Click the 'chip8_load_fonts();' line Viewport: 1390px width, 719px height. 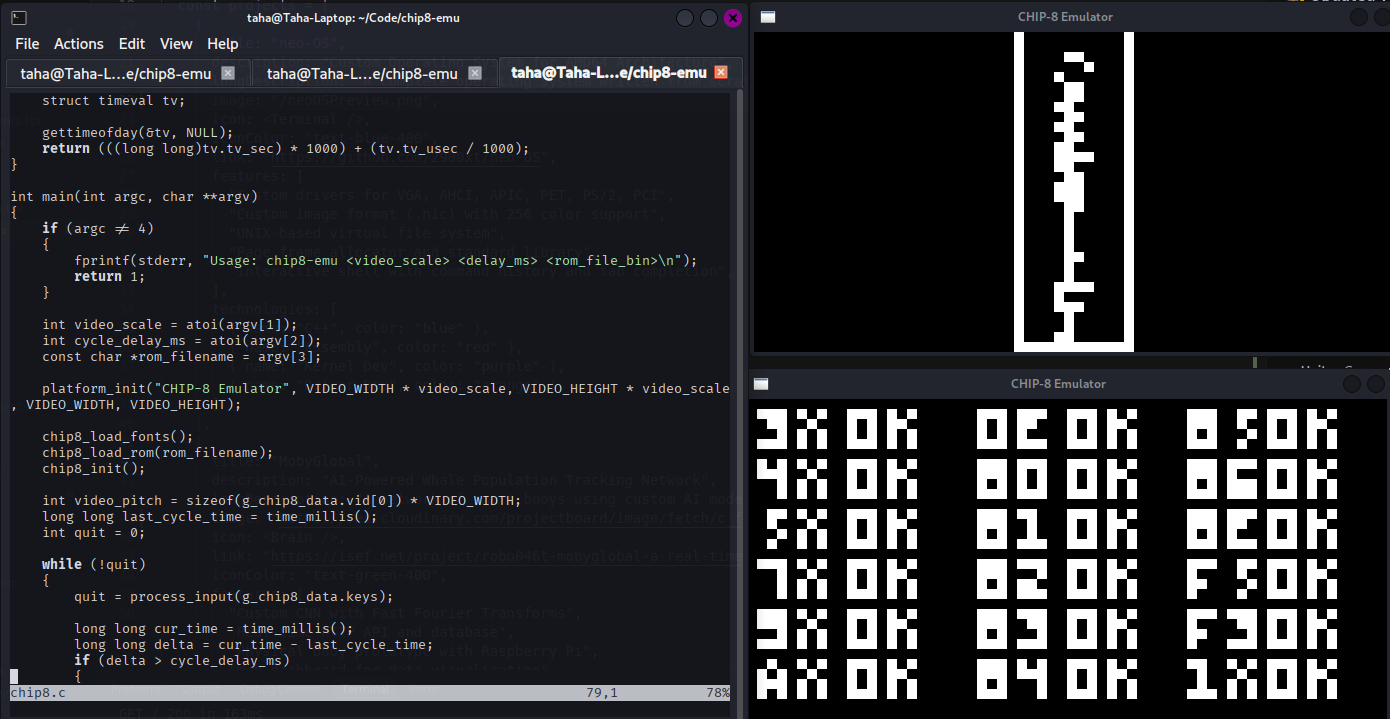(x=118, y=436)
